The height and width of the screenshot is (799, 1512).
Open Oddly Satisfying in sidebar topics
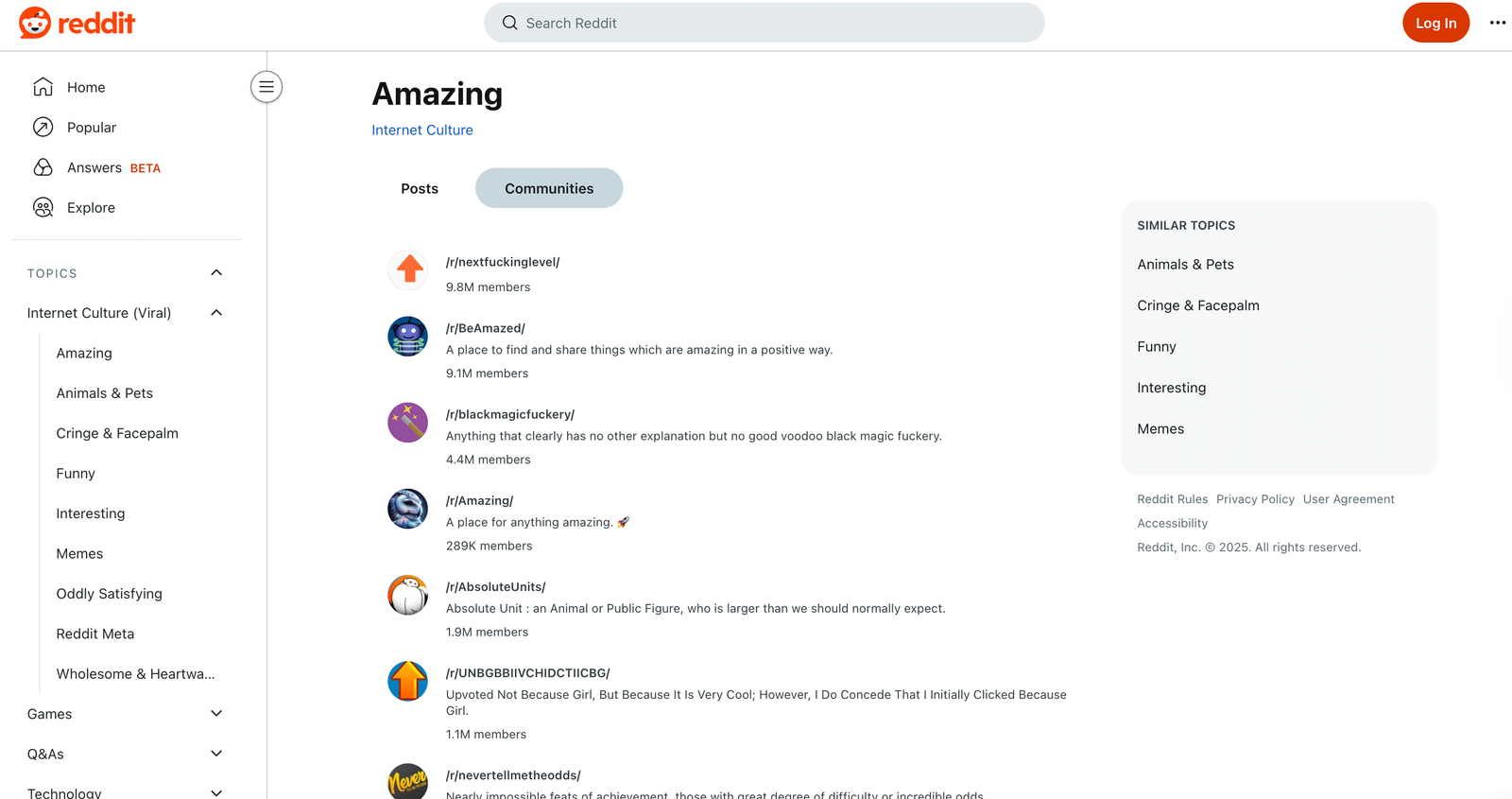pos(110,594)
